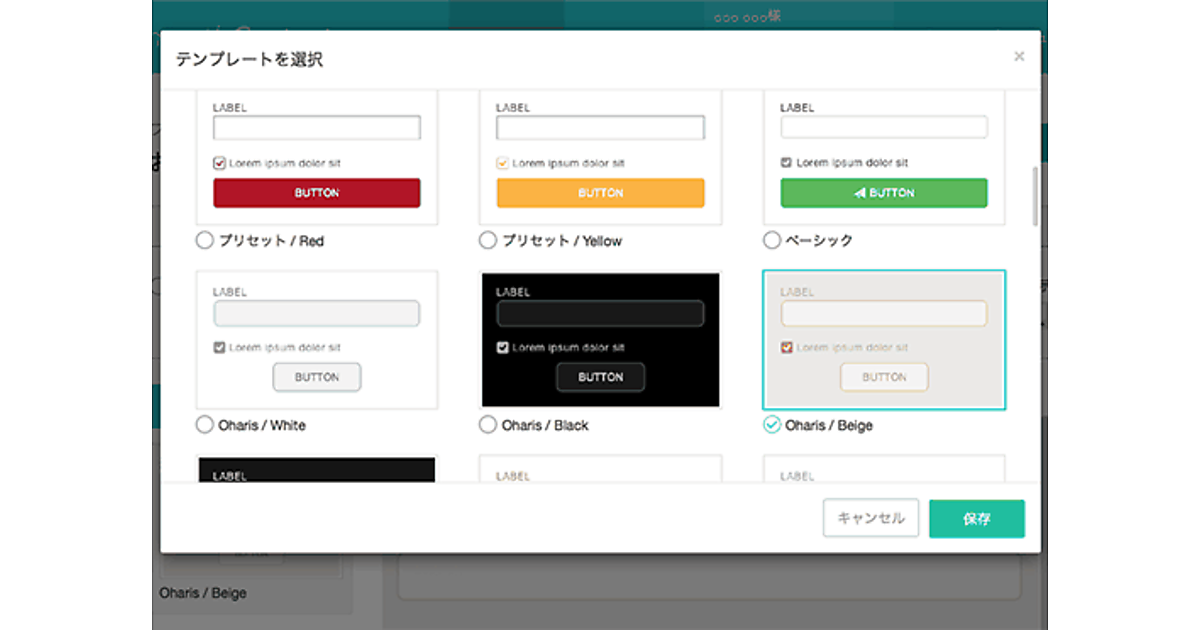
Task: Click the LABEL input in Yellow preset preview
Action: coord(600,128)
